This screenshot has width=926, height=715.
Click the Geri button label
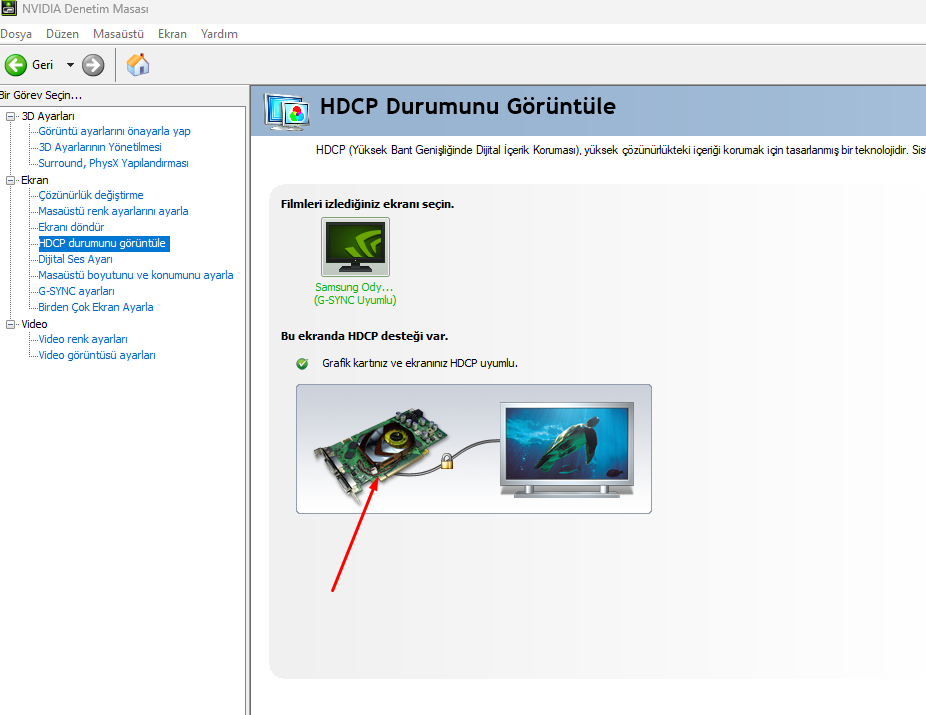[43, 65]
